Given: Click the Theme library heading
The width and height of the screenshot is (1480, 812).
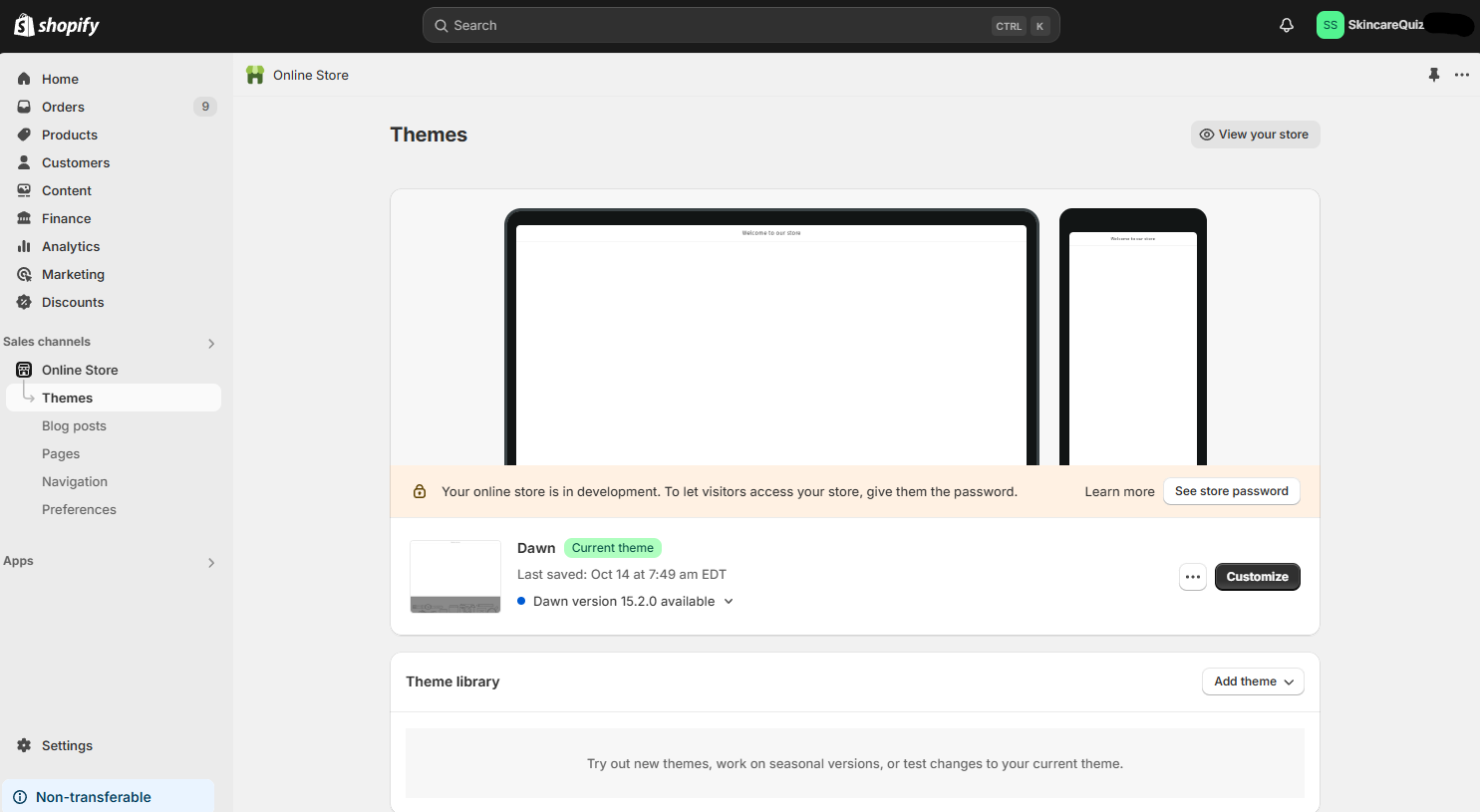Looking at the screenshot, I should (452, 681).
